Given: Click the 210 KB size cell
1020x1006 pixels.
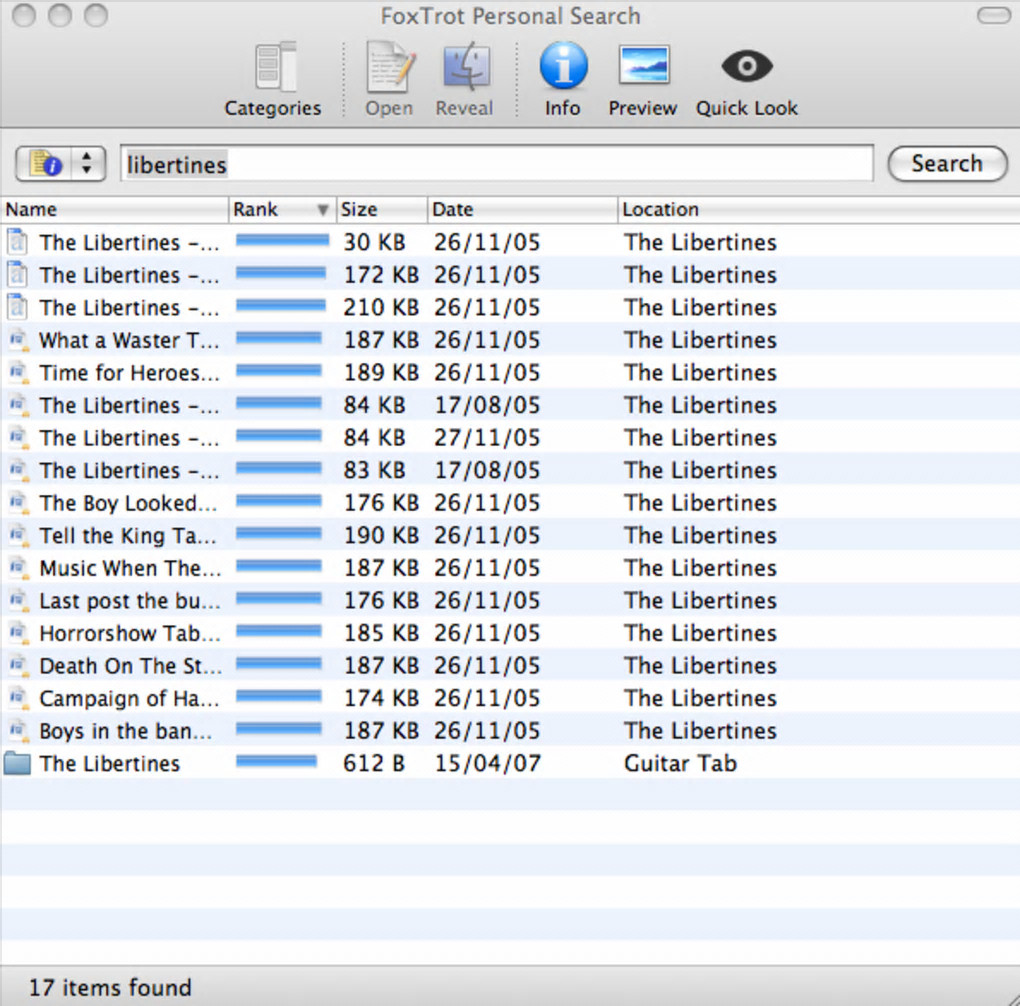Looking at the screenshot, I should pos(381,307).
